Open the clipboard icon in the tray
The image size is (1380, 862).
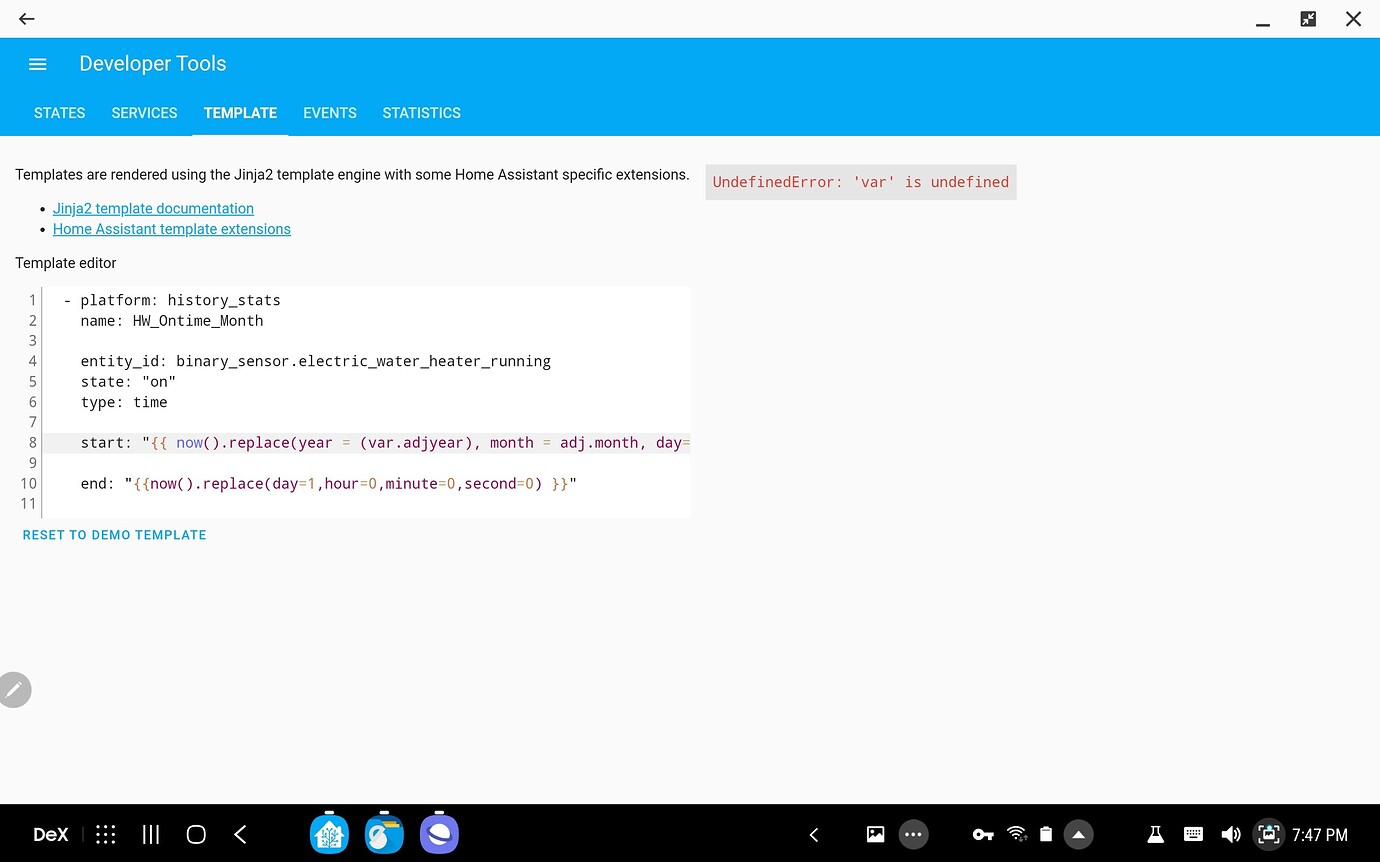pos(1045,834)
